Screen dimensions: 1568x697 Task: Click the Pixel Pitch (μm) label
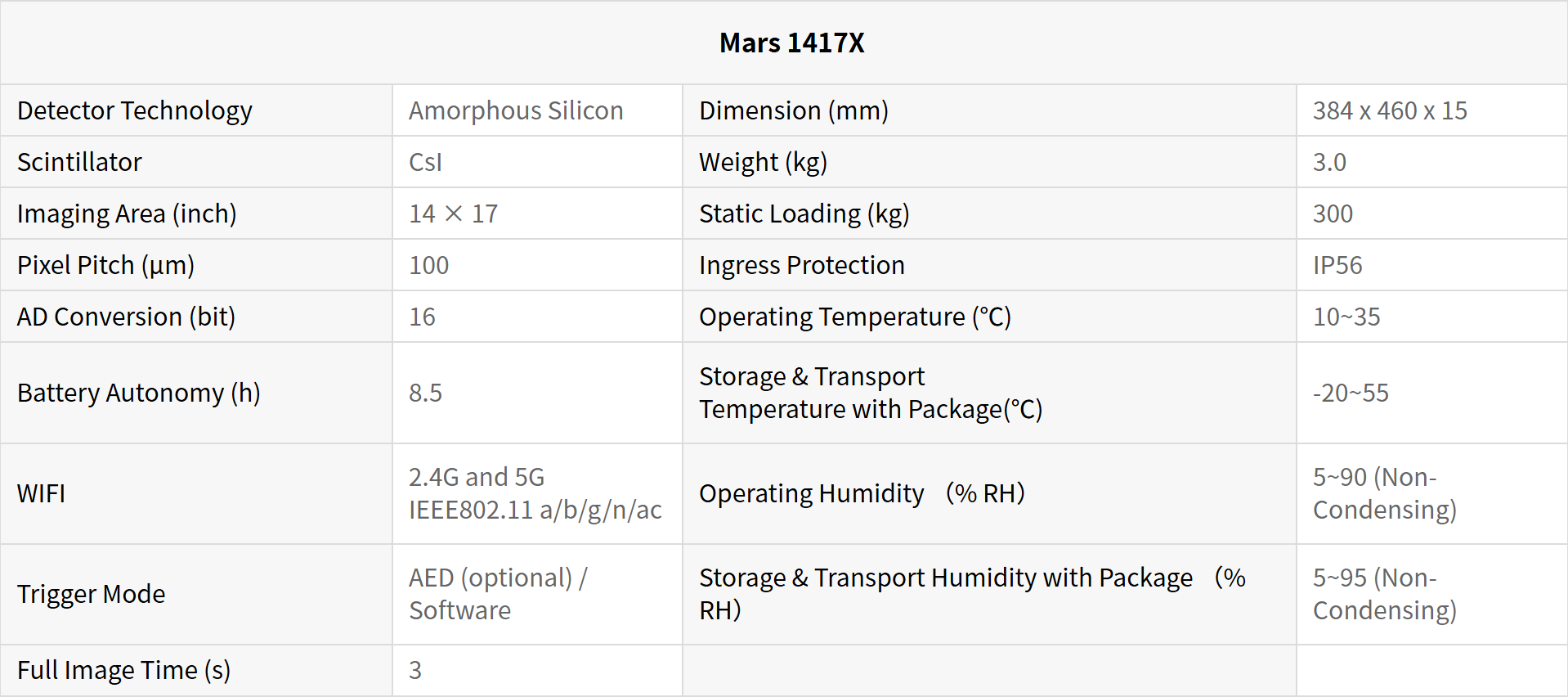pos(105,265)
